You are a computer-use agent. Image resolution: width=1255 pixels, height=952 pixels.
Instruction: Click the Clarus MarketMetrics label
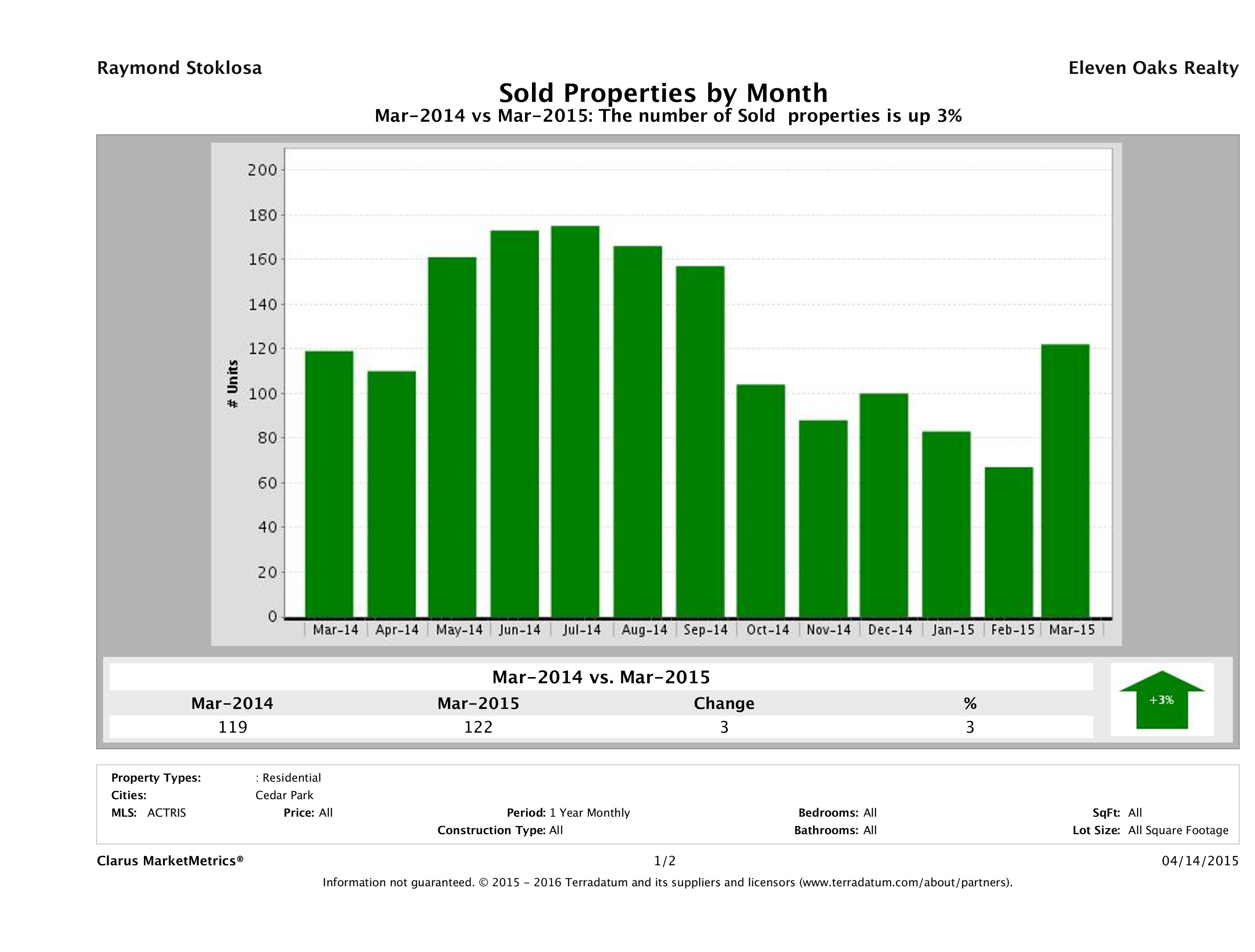(170, 861)
